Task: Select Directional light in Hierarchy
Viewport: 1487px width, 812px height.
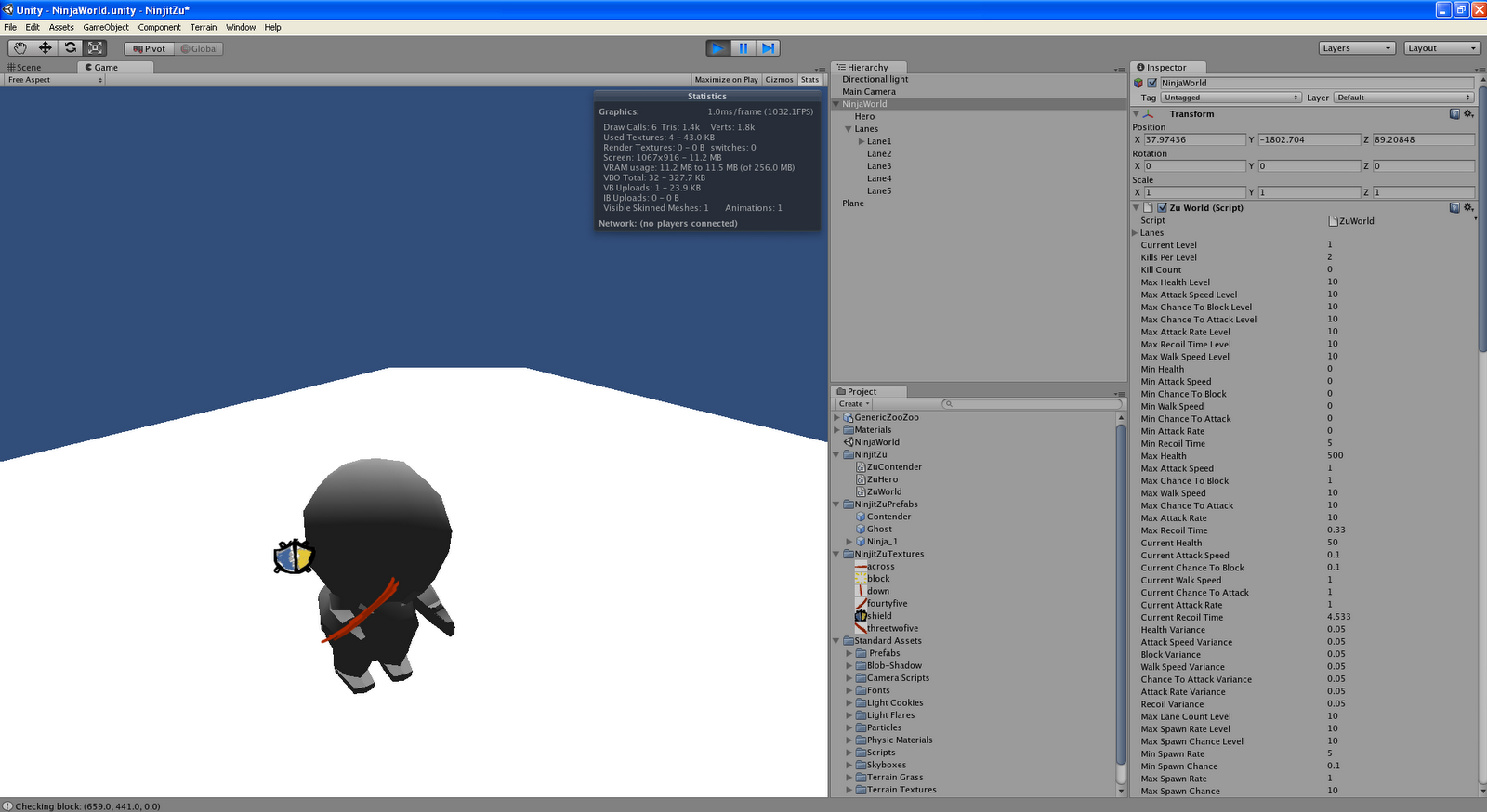Action: (875, 79)
